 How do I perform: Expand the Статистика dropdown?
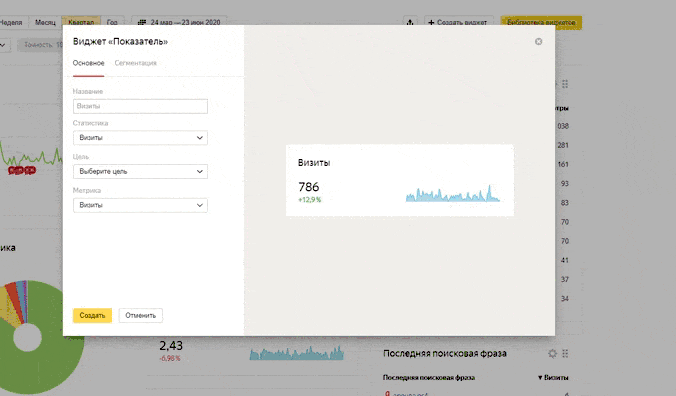pyautogui.click(x=140, y=138)
